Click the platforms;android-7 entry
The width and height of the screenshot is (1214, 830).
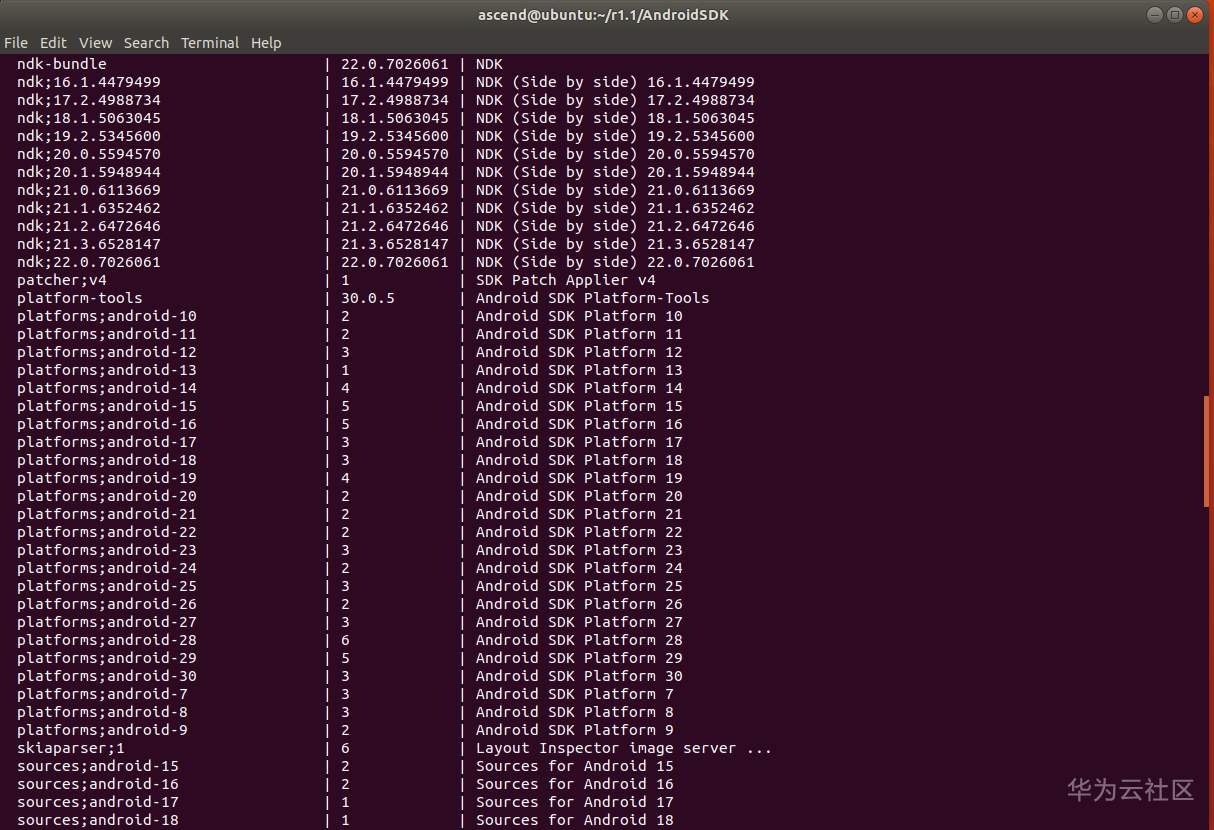(x=102, y=694)
